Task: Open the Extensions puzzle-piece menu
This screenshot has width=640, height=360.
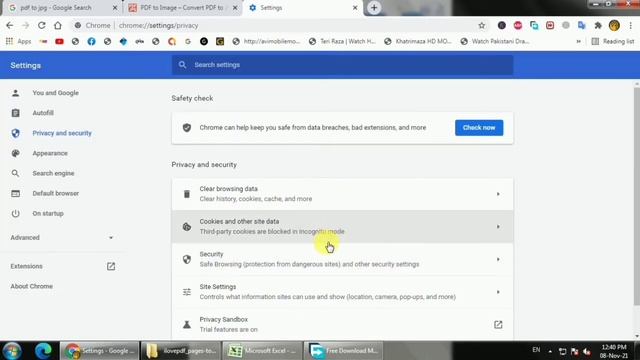Action: (598, 25)
